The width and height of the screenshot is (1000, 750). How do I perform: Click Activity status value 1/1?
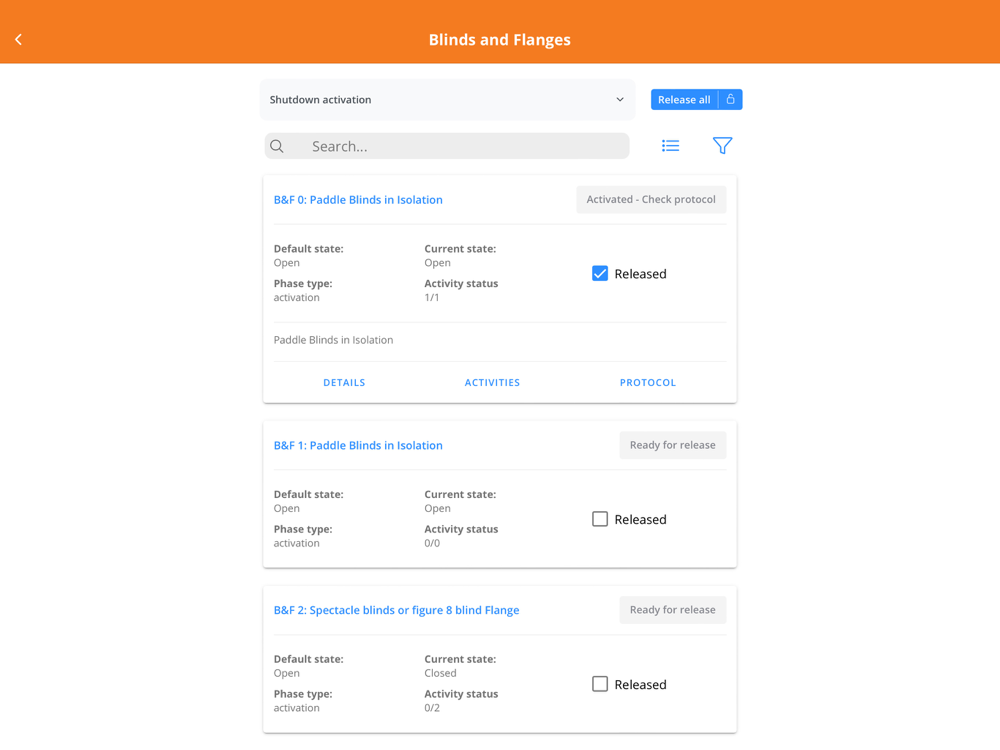432,298
